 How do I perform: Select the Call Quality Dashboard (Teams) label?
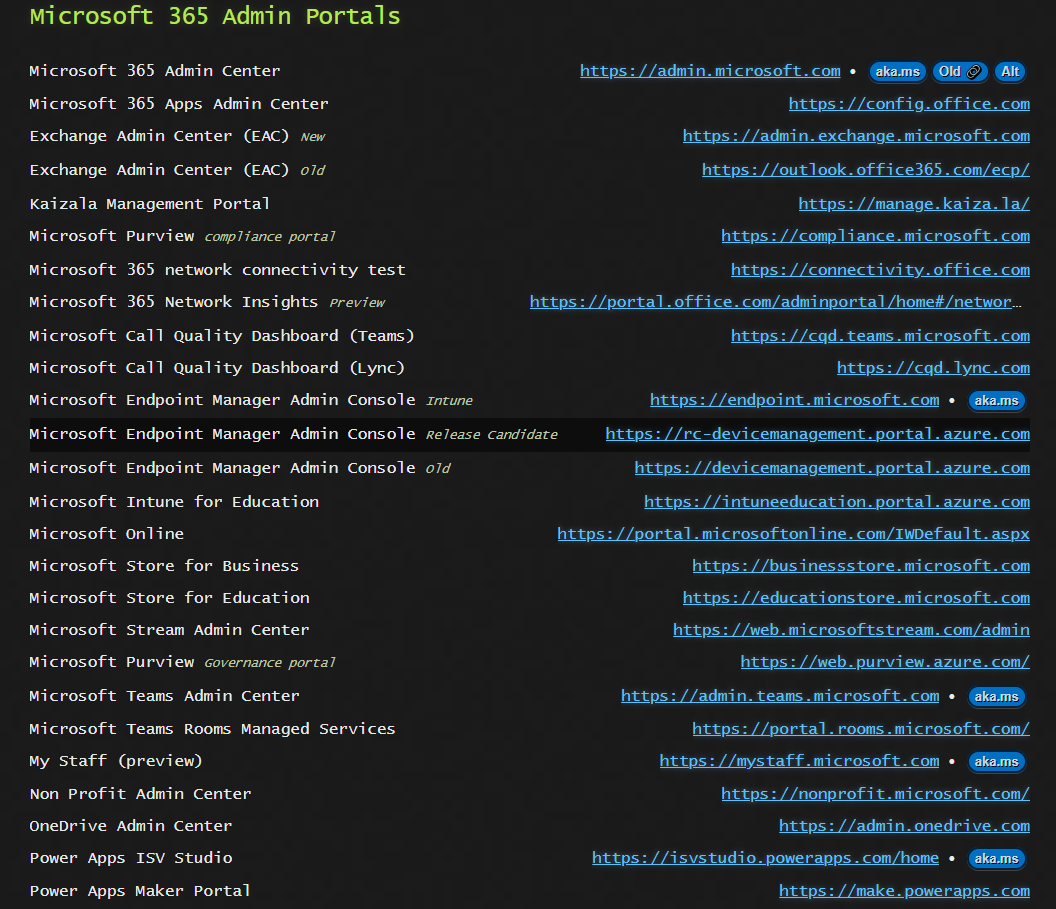point(222,335)
